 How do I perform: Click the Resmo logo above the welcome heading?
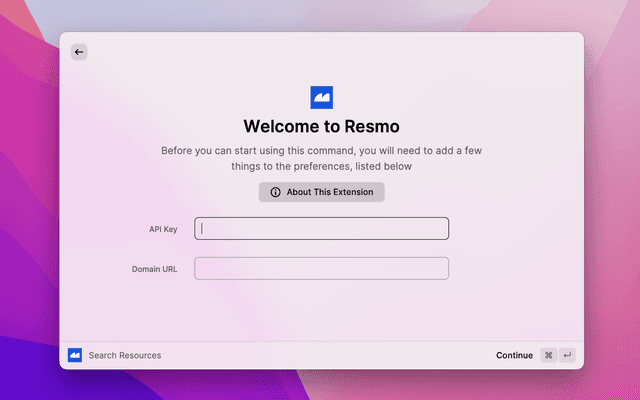point(322,97)
